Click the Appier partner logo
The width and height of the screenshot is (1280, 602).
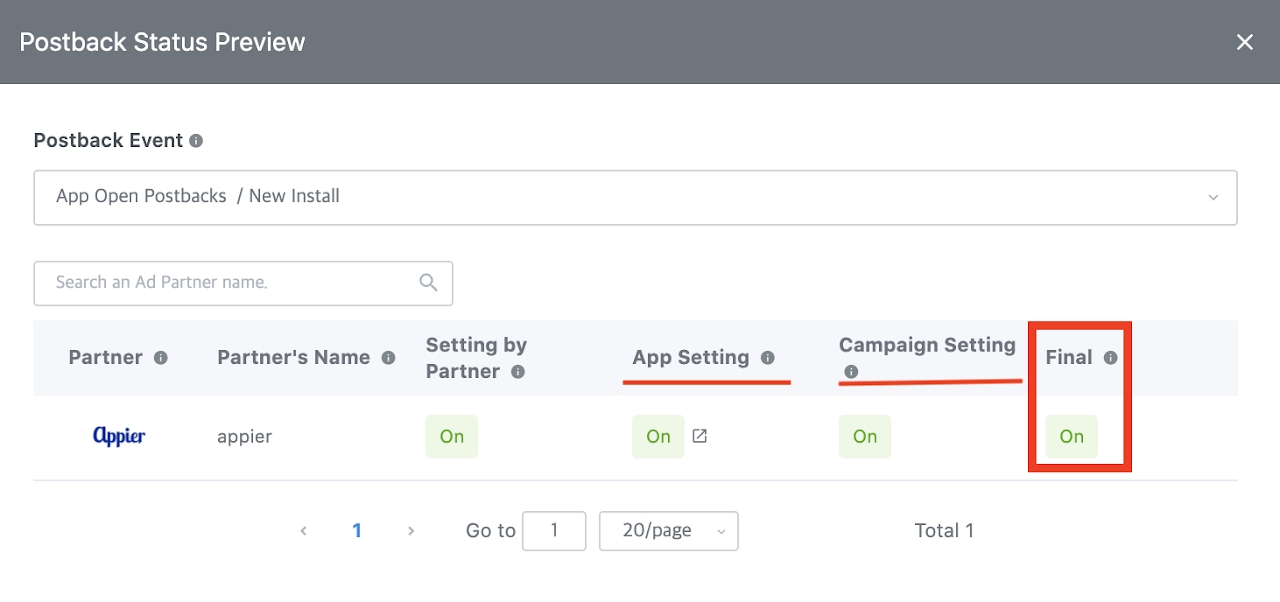coord(119,436)
